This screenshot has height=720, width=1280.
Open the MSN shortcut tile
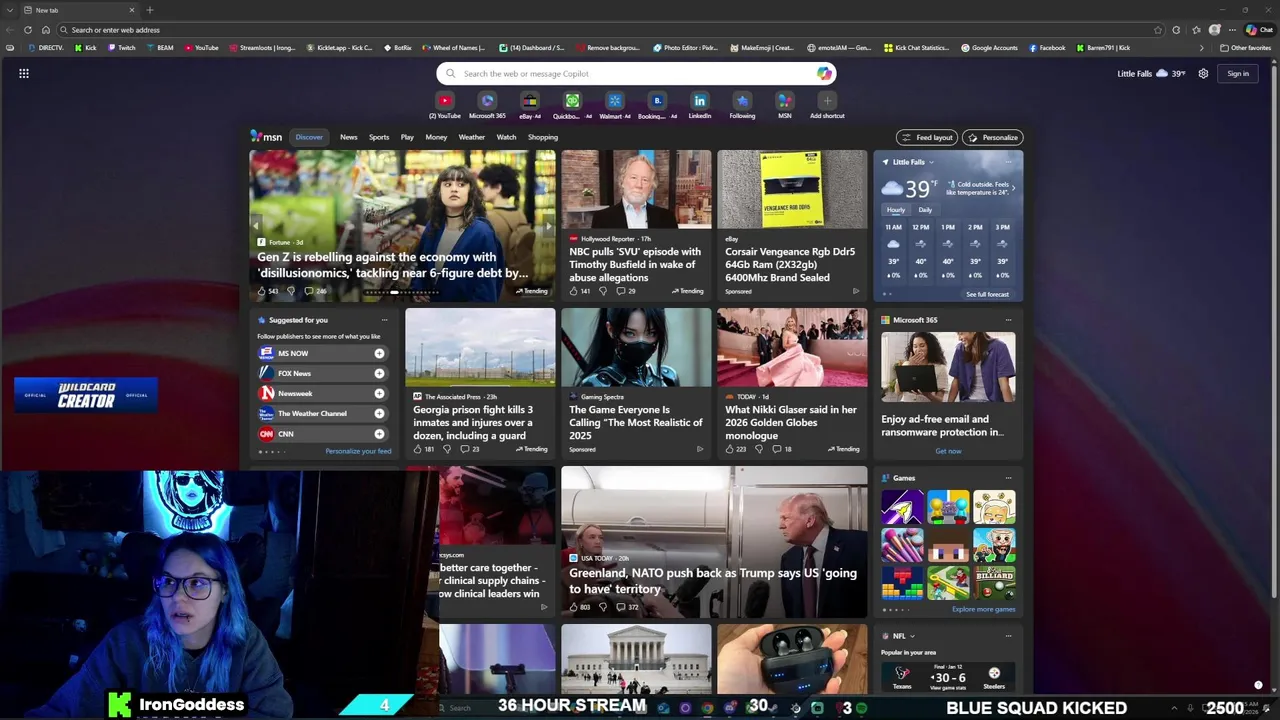785,101
